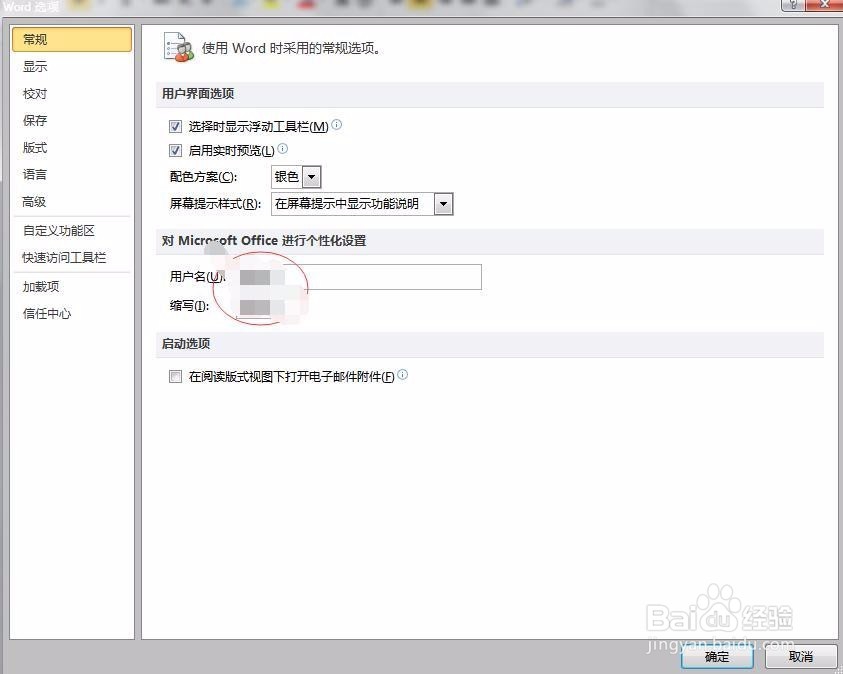Disable the 选择时显示浮动工具栏 checkbox
The height and width of the screenshot is (674, 843).
click(175, 126)
